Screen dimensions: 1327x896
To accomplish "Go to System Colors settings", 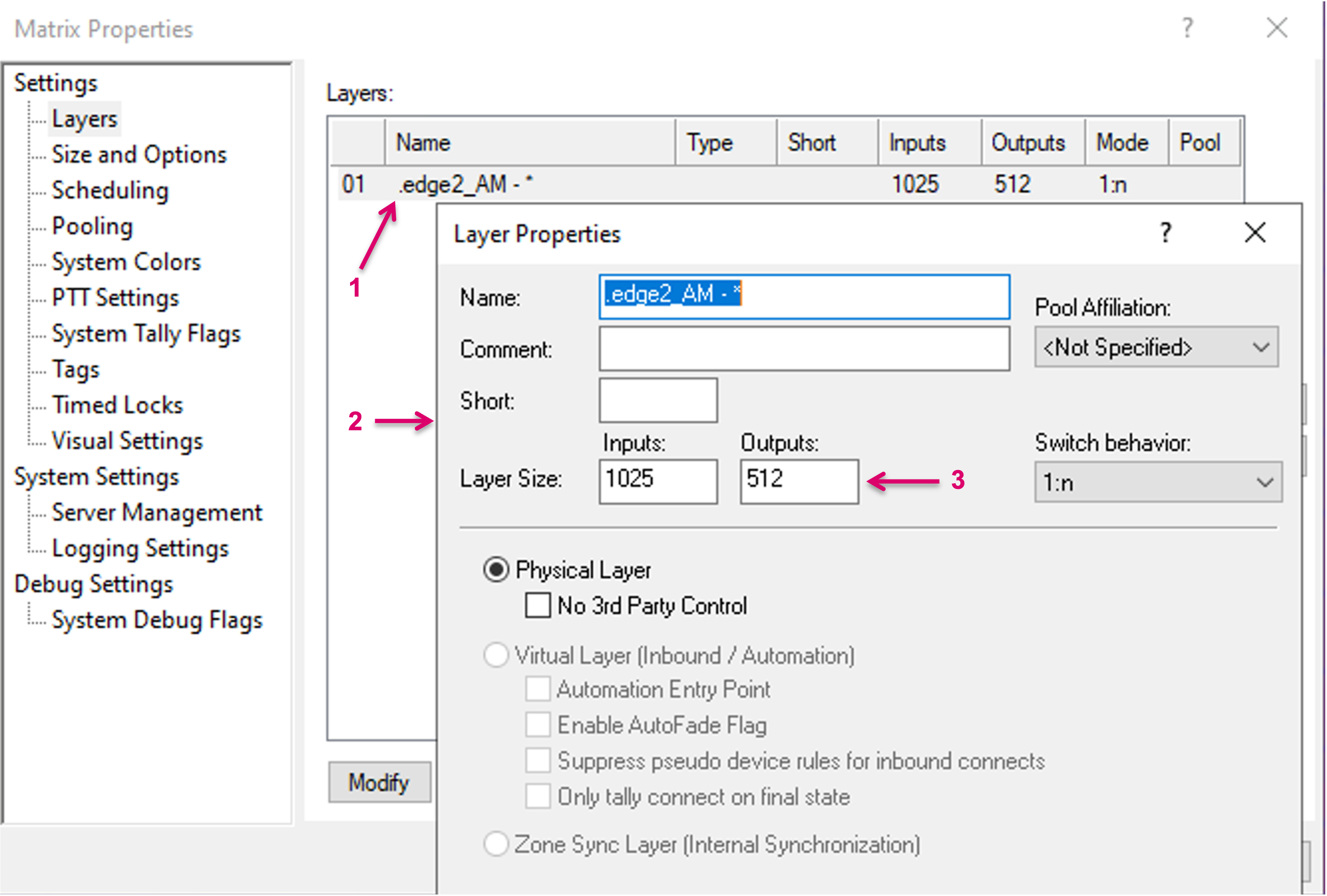I will pos(126,262).
